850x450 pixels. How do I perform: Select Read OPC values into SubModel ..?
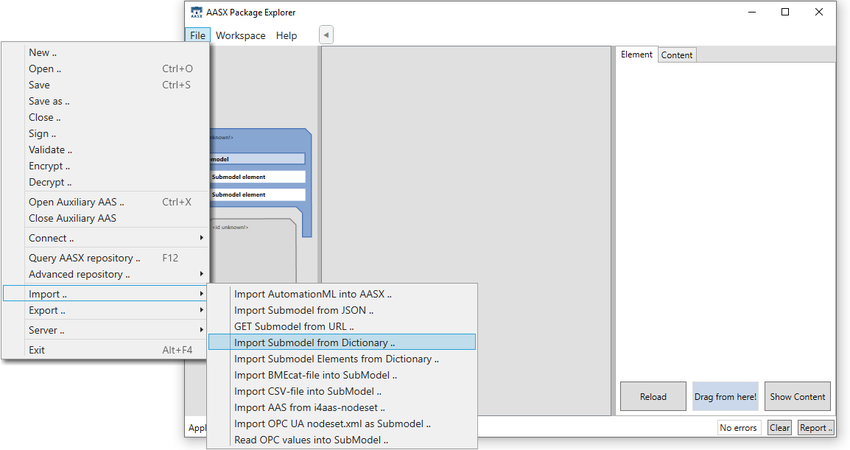tap(342, 440)
